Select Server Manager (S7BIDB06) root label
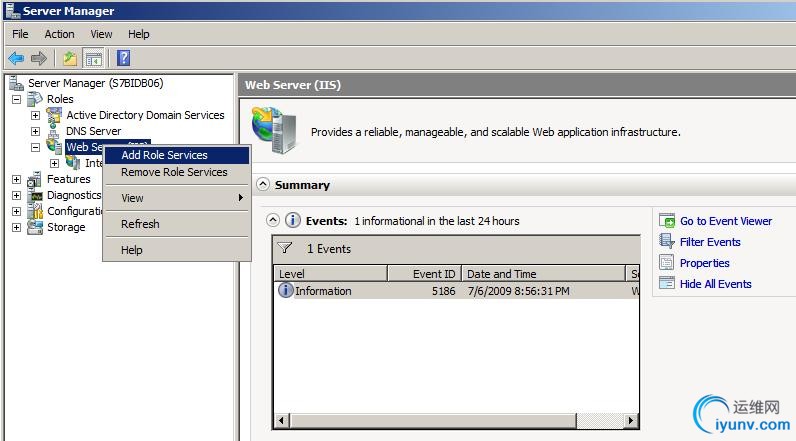 95,83
